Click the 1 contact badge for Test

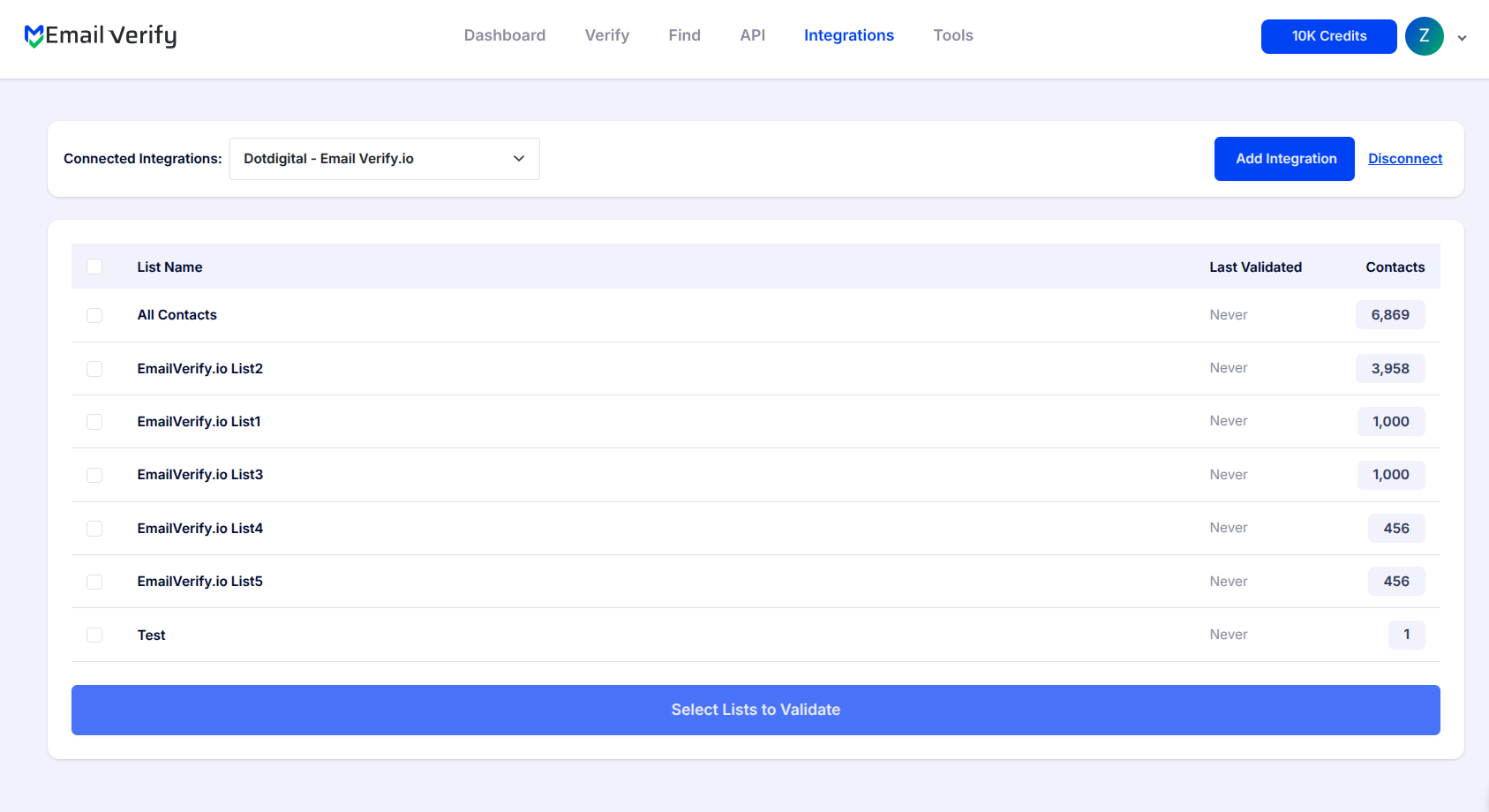click(1407, 635)
